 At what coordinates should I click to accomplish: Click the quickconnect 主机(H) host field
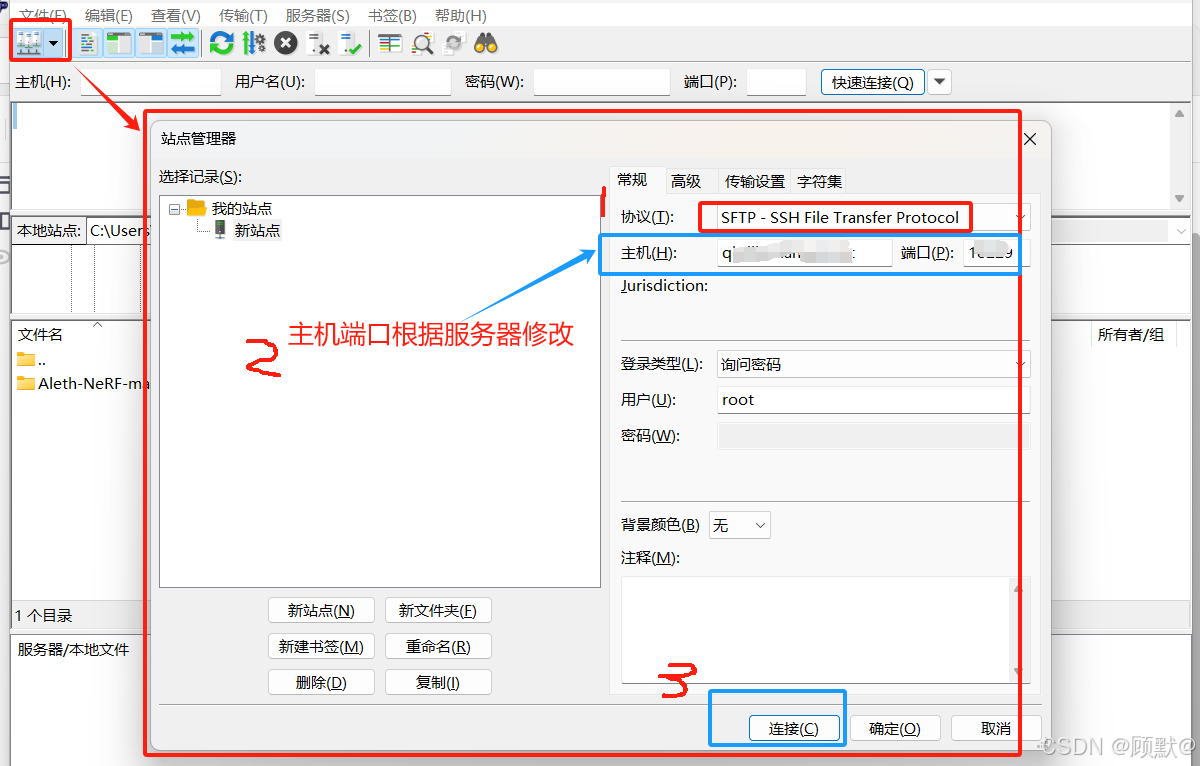coord(150,82)
